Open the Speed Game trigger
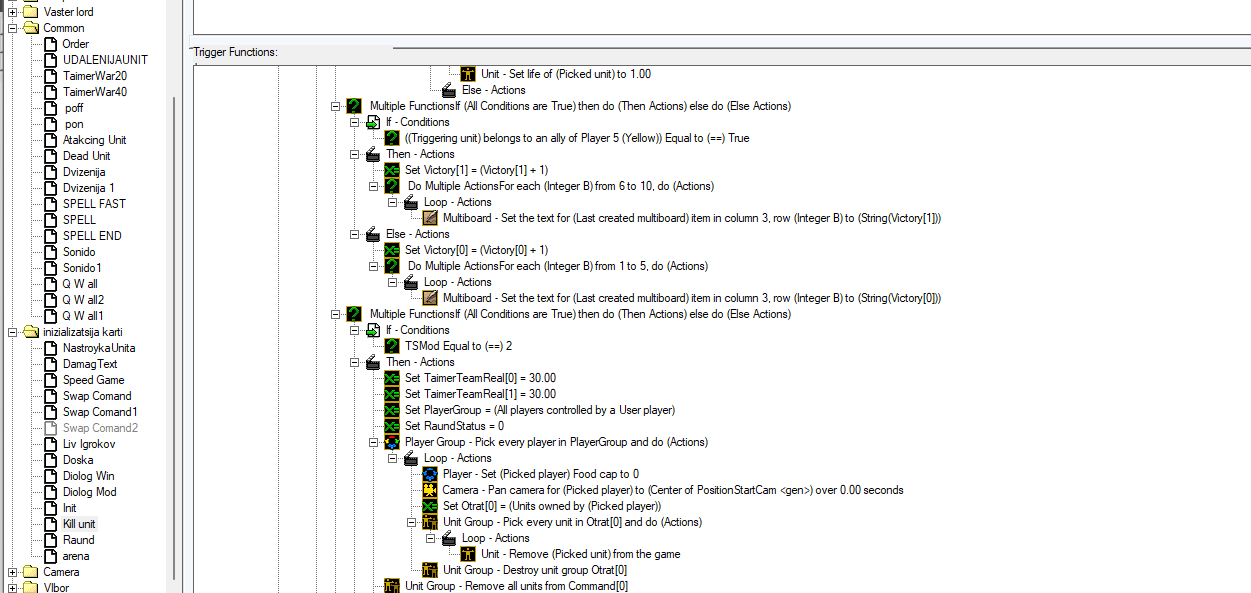Screen dimensions: 1251x593 (93, 380)
